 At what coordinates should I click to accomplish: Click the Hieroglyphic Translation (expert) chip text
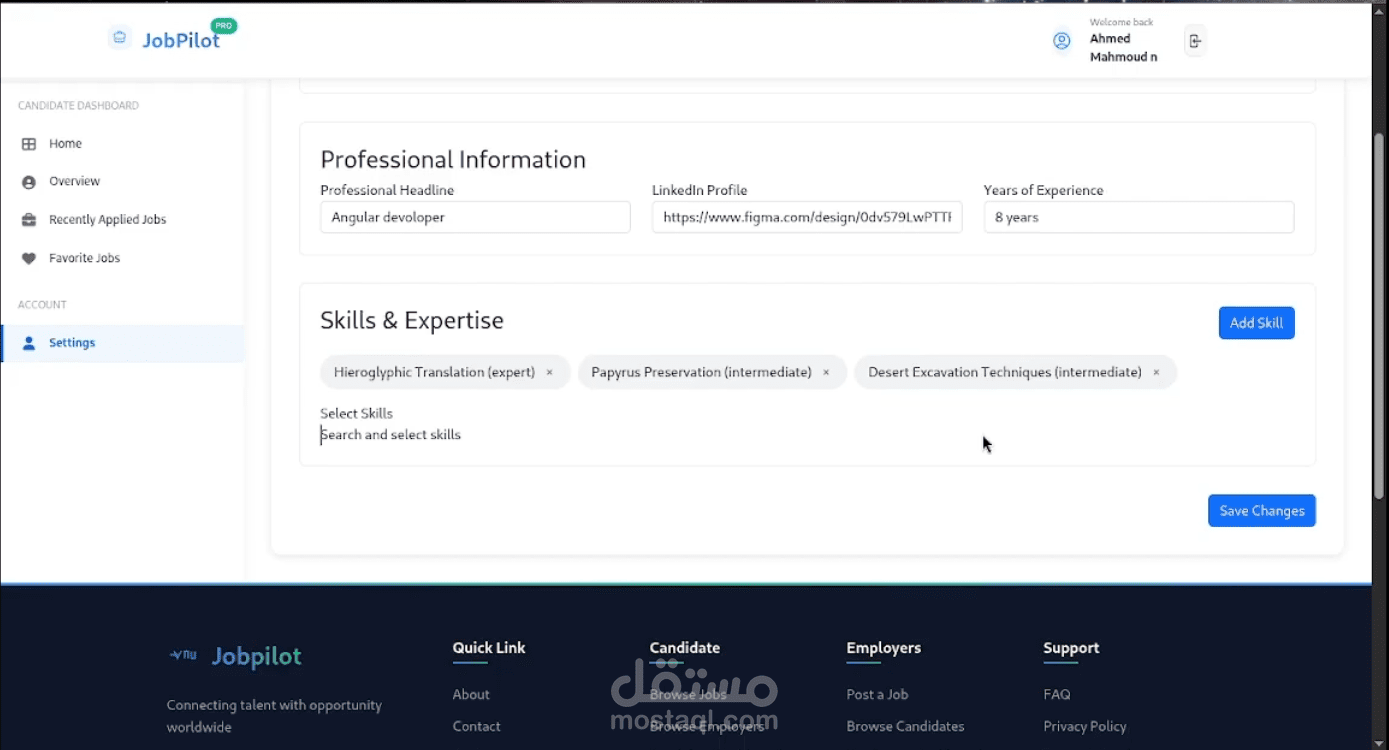(434, 372)
